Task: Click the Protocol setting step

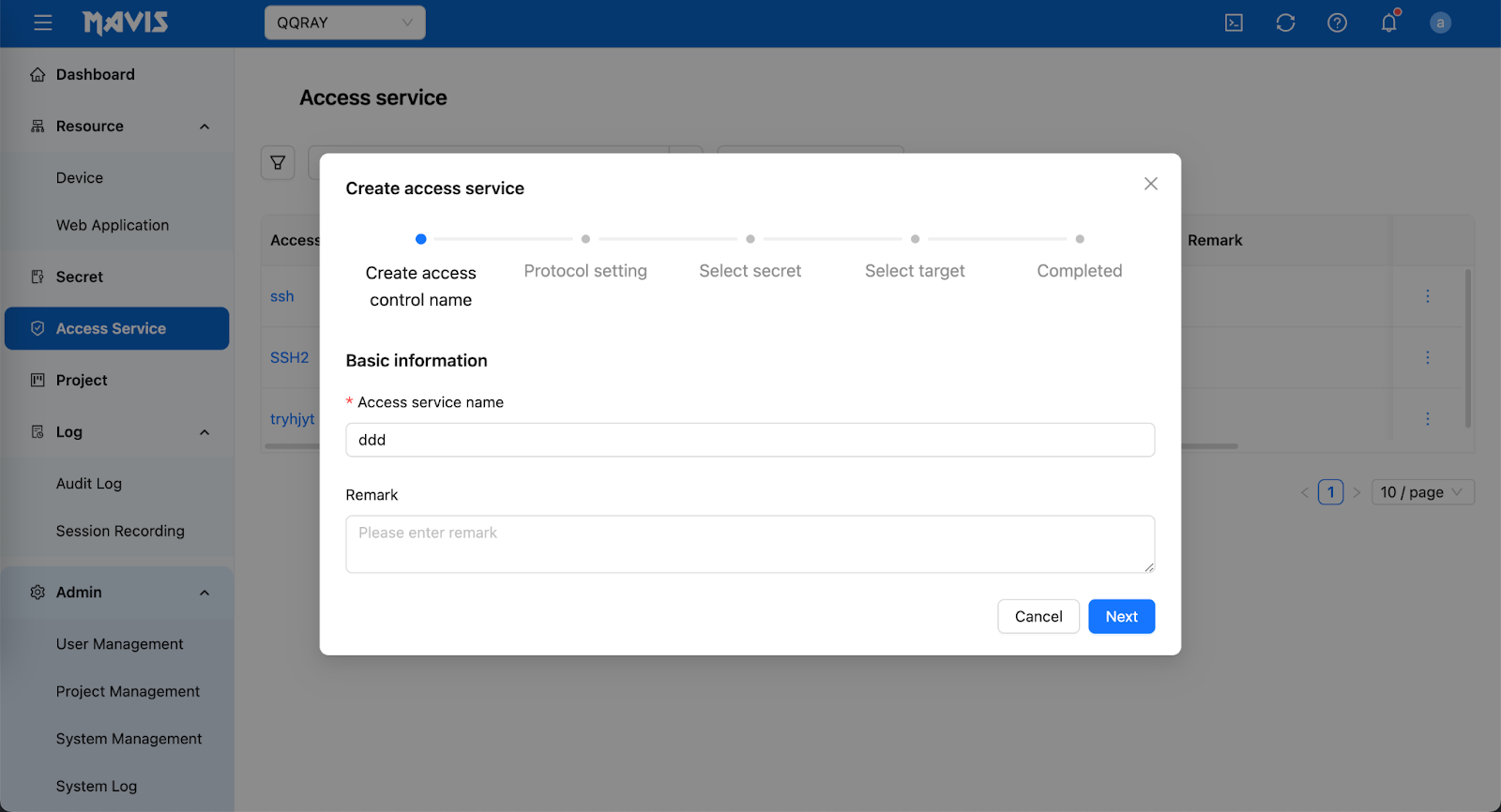Action: pos(585,270)
